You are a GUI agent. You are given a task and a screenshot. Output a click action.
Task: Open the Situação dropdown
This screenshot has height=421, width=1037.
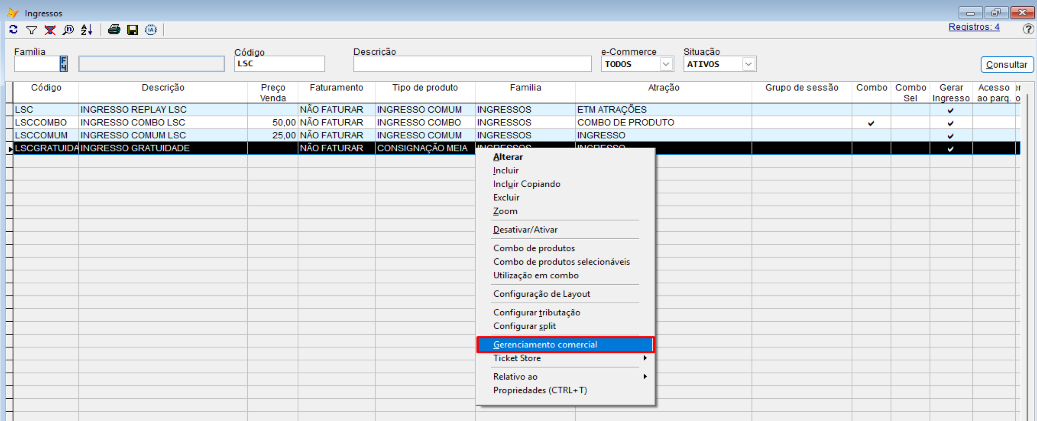tap(748, 64)
